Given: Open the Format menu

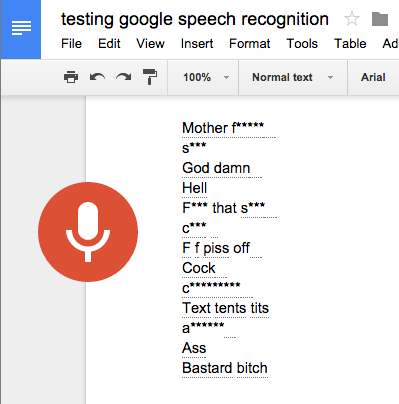Looking at the screenshot, I should pyautogui.click(x=250, y=44).
